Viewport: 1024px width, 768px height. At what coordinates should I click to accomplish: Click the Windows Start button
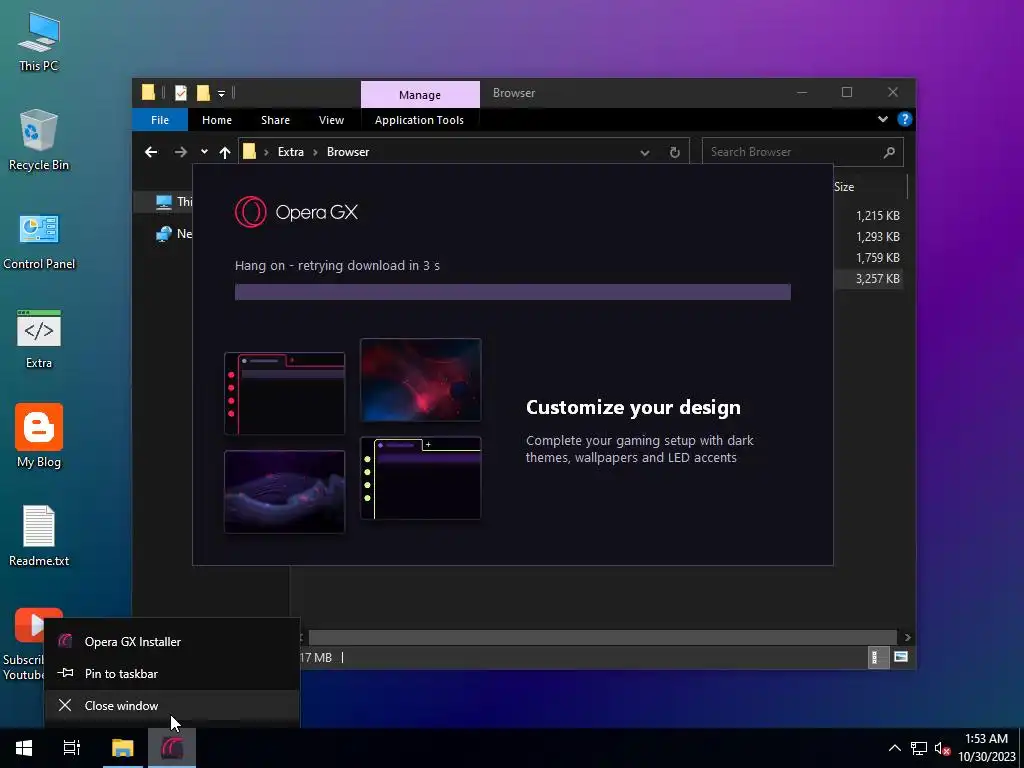(x=24, y=748)
